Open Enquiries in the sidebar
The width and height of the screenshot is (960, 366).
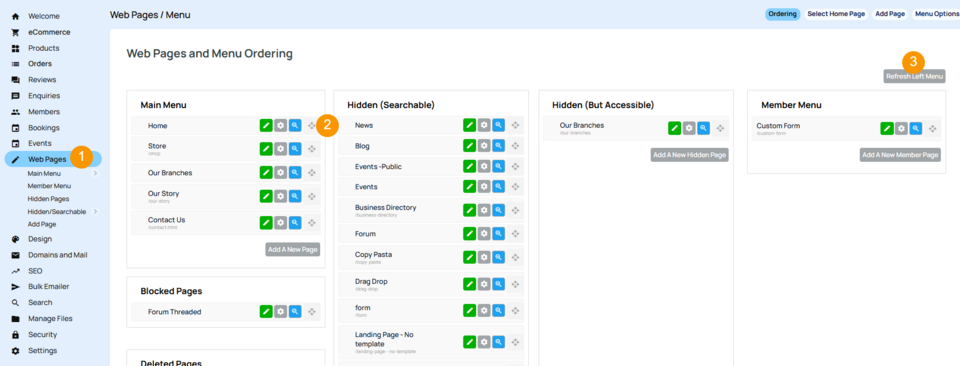click(x=44, y=95)
